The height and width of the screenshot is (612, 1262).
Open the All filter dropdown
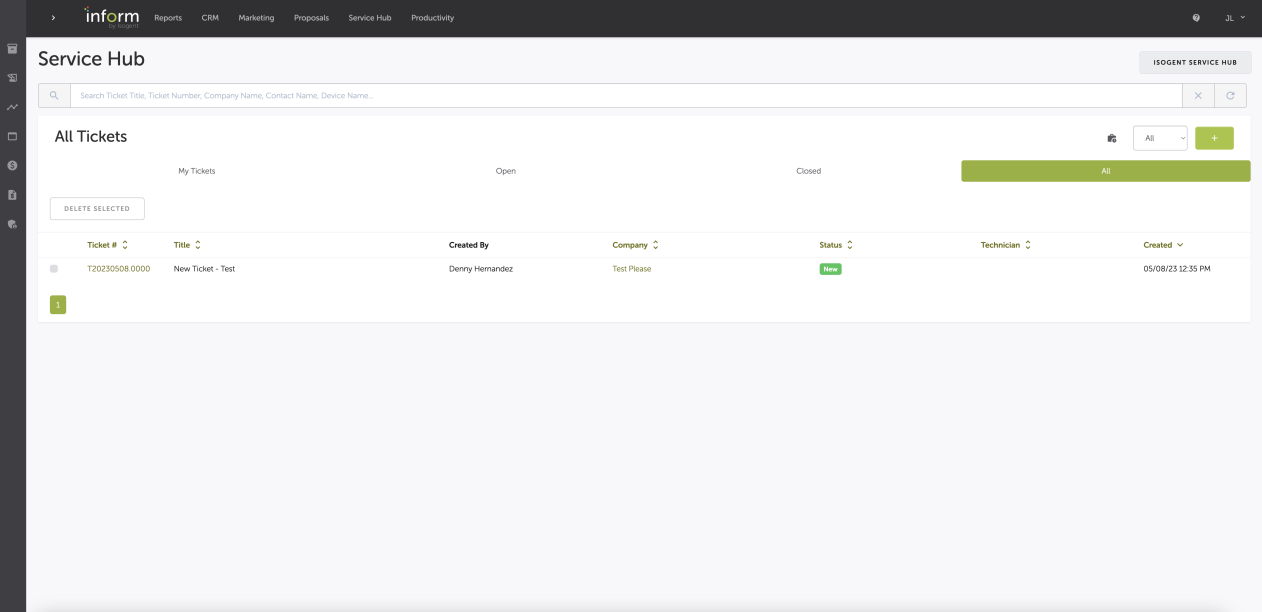pyautogui.click(x=1159, y=138)
